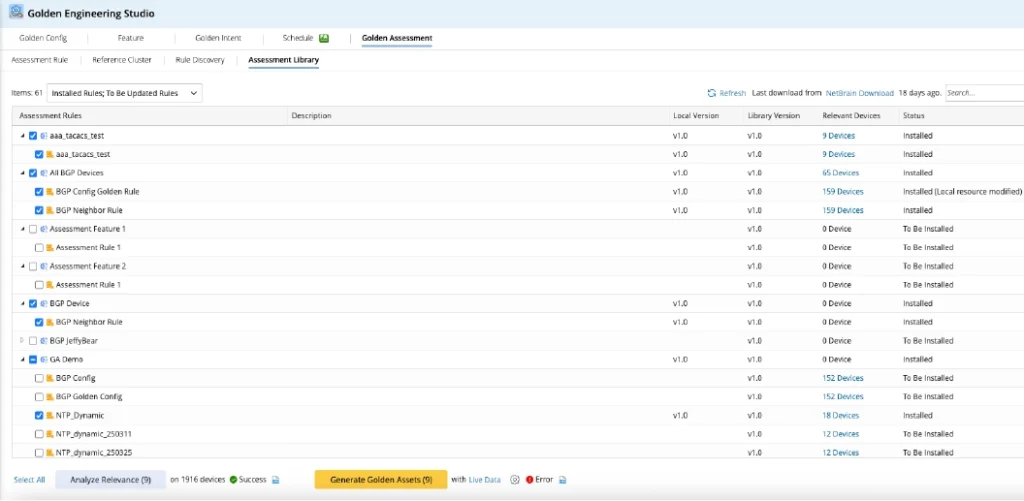Click into the Search field
This screenshot has width=1024, height=501.
(x=985, y=93)
